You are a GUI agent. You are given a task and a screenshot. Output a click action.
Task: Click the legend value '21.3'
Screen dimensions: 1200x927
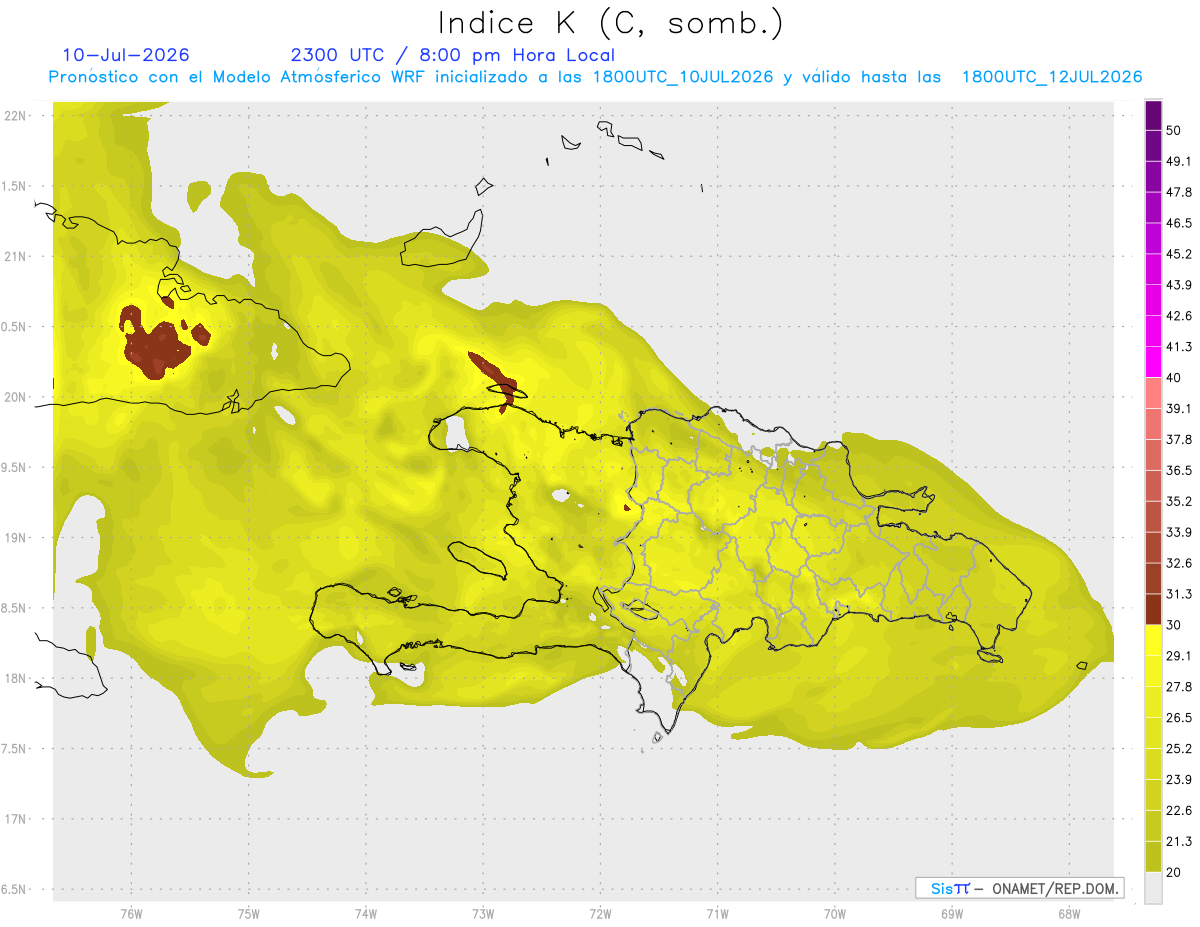pyautogui.click(x=1179, y=841)
